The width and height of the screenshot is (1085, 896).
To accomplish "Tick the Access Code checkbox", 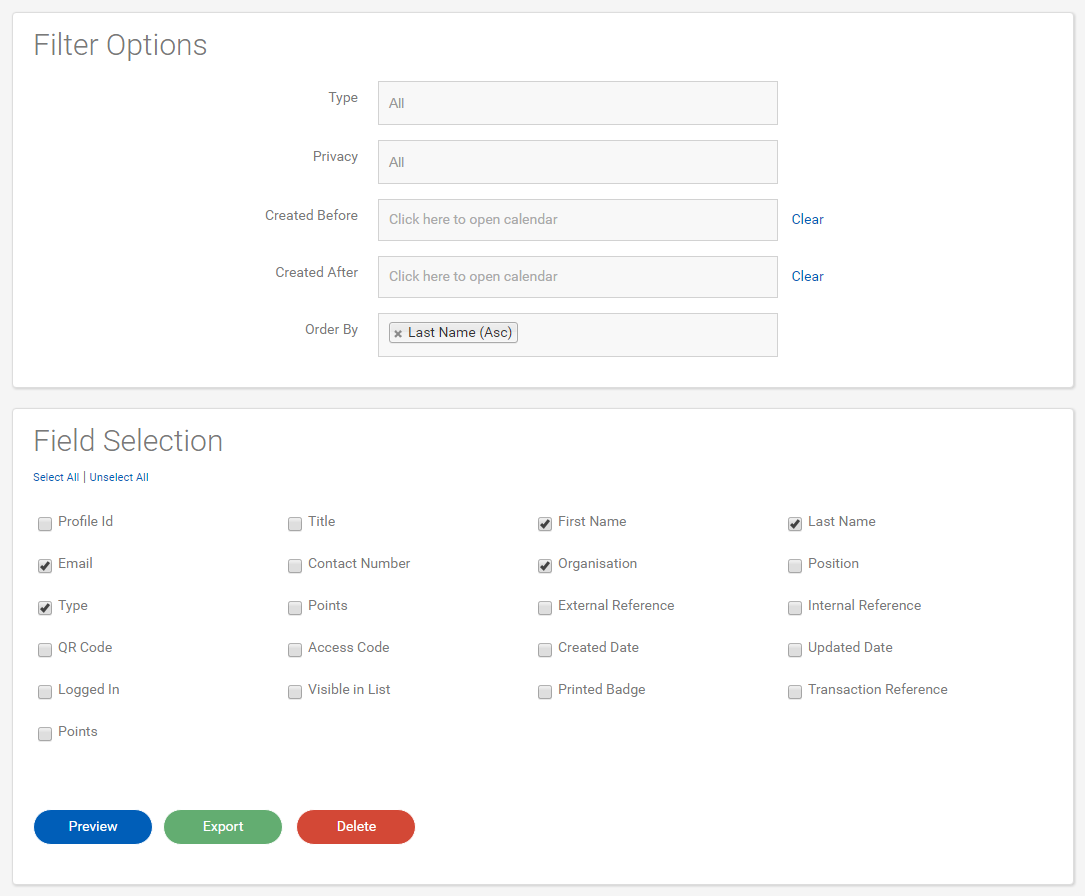I will point(295,650).
